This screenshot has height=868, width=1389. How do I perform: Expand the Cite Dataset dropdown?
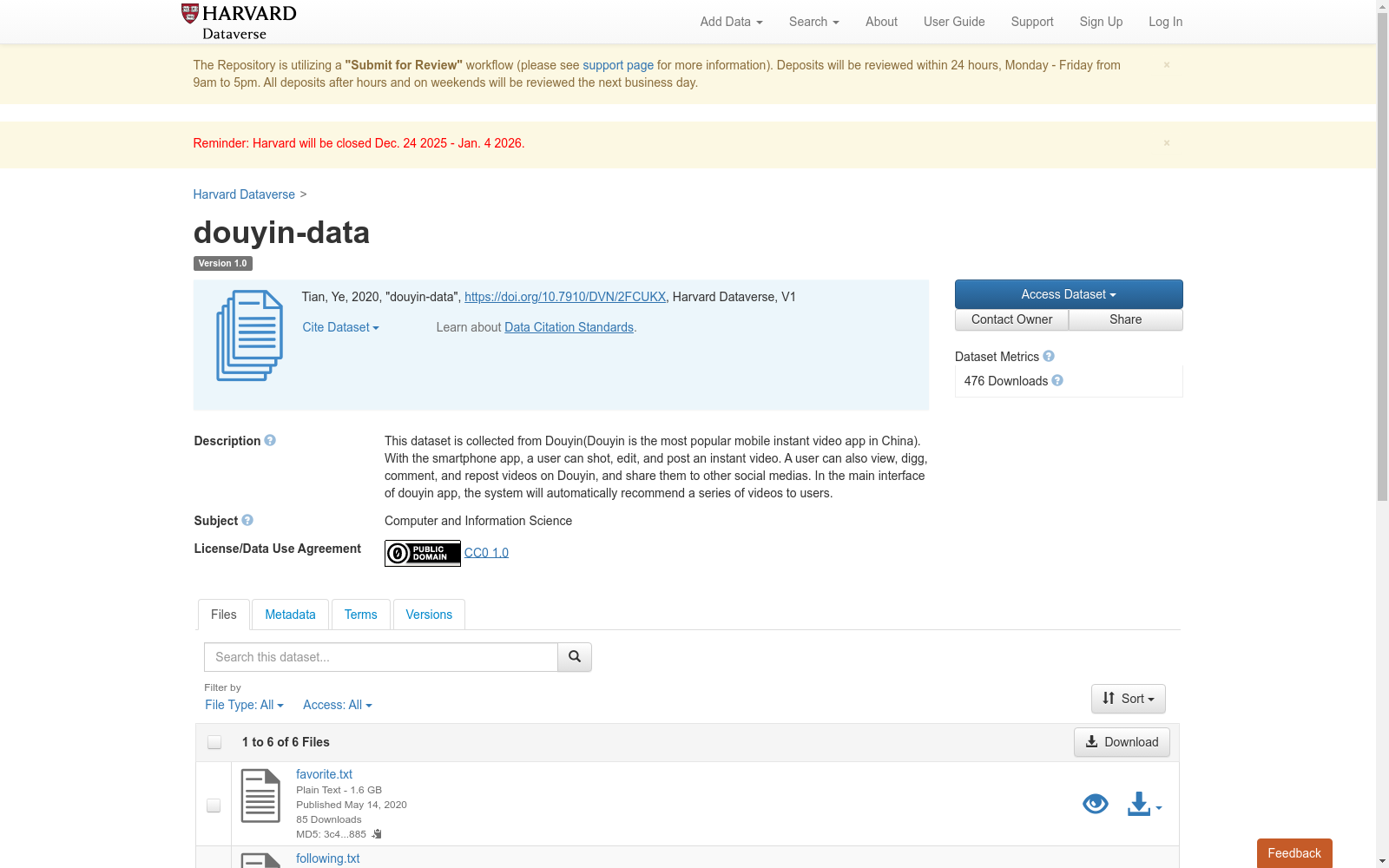click(340, 327)
